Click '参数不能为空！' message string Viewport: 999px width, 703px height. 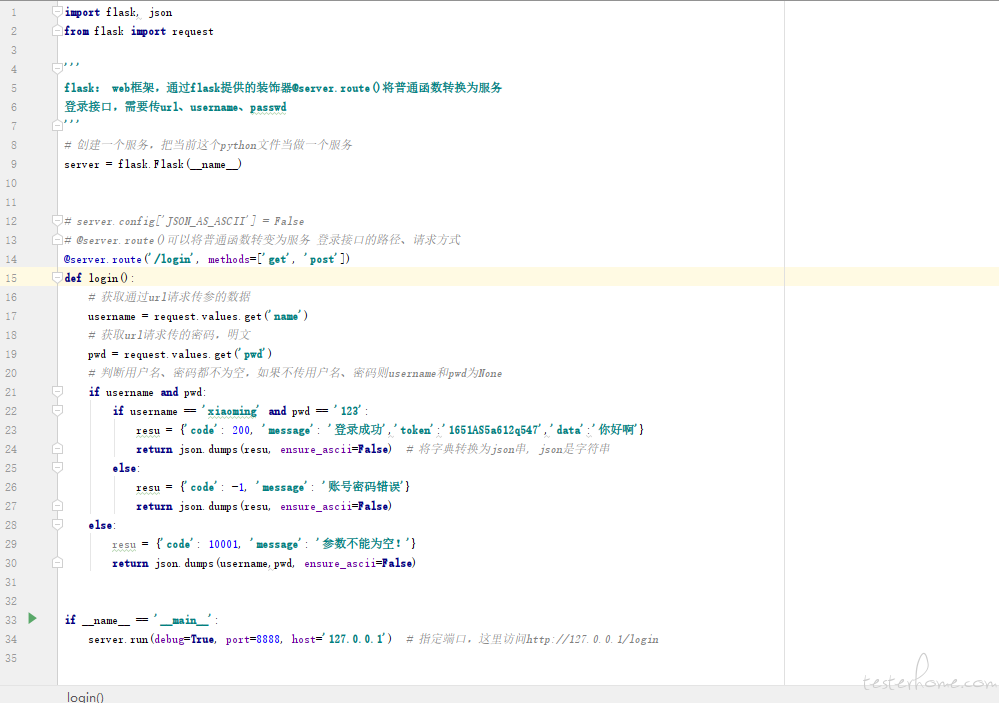click(363, 544)
